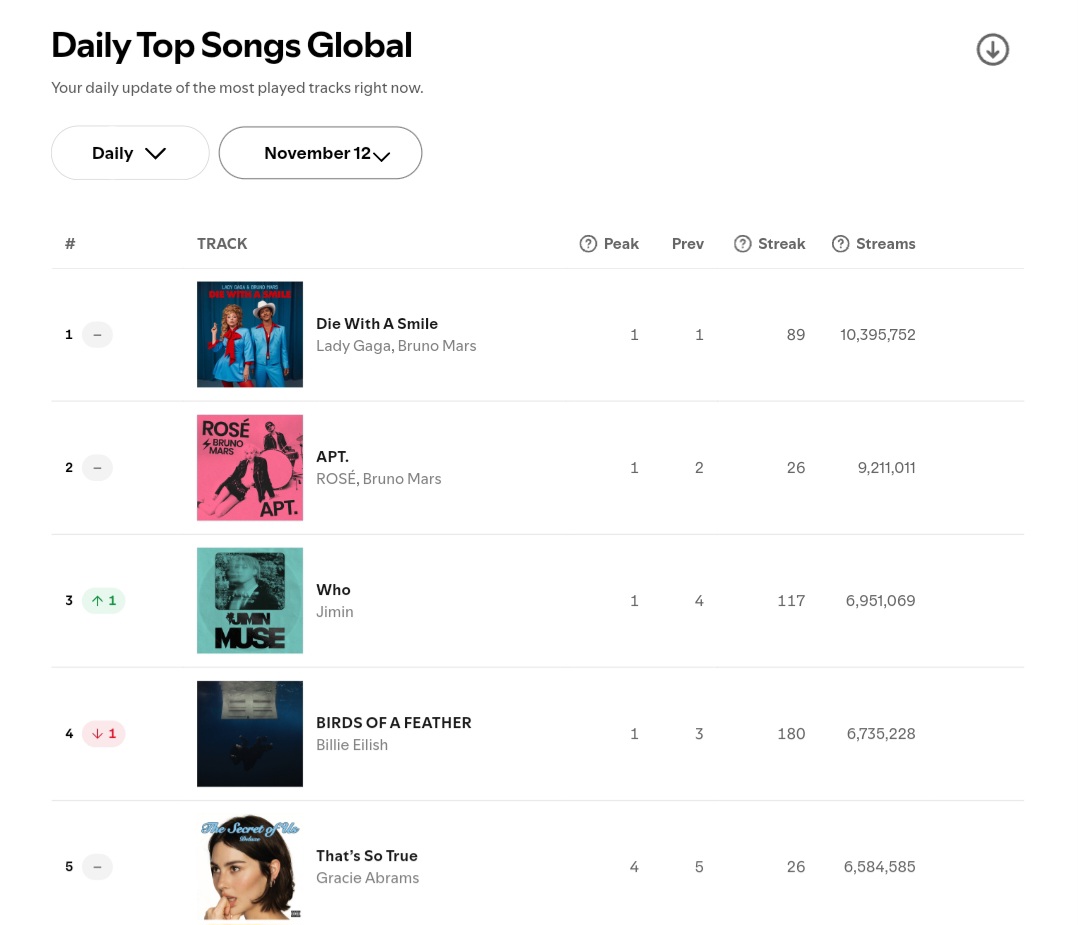
Task: Open the Billie Eilish artist link
Action: click(x=352, y=745)
